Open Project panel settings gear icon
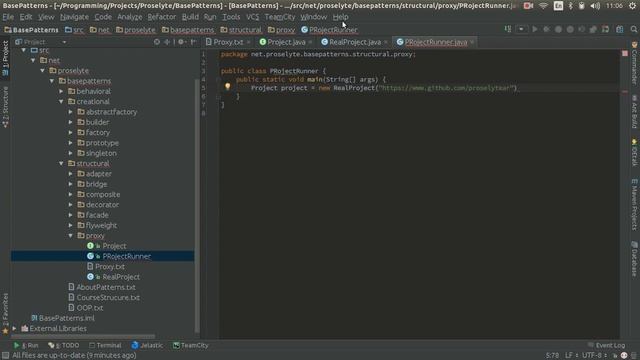 coord(181,42)
